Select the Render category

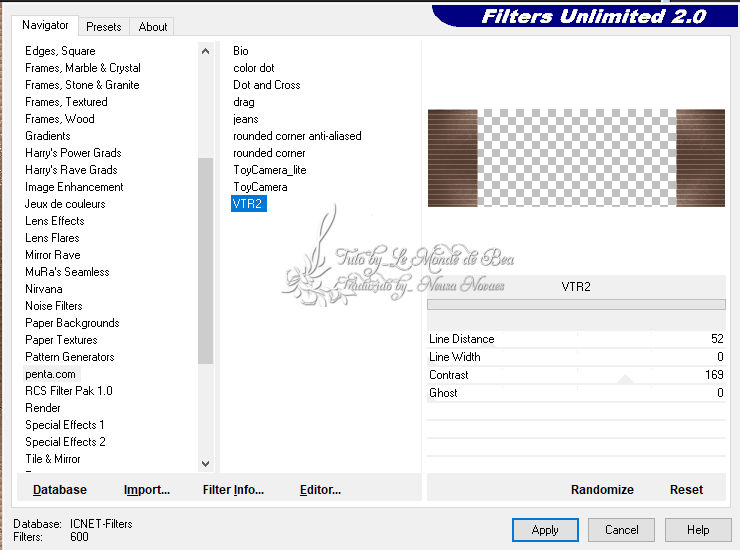[x=42, y=408]
